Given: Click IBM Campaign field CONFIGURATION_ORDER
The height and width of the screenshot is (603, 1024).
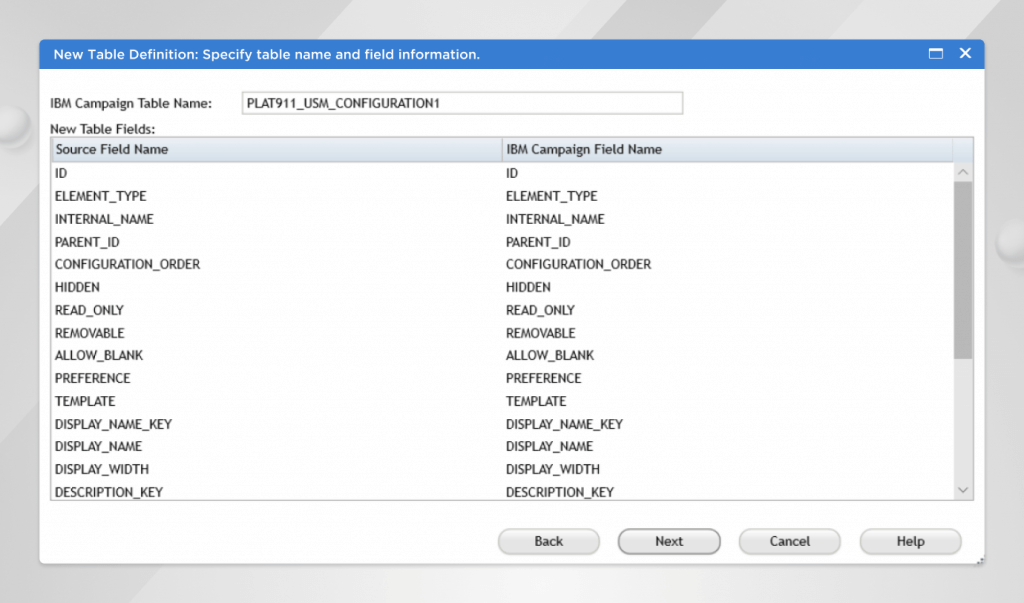Looking at the screenshot, I should [x=578, y=265].
